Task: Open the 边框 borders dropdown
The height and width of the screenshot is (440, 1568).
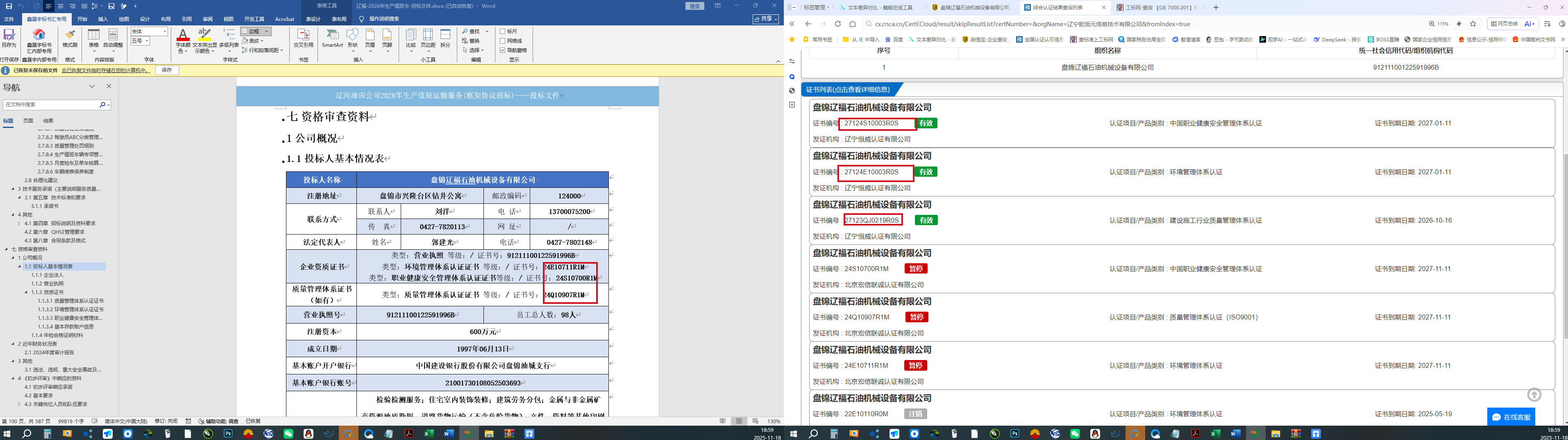Action: [x=267, y=31]
